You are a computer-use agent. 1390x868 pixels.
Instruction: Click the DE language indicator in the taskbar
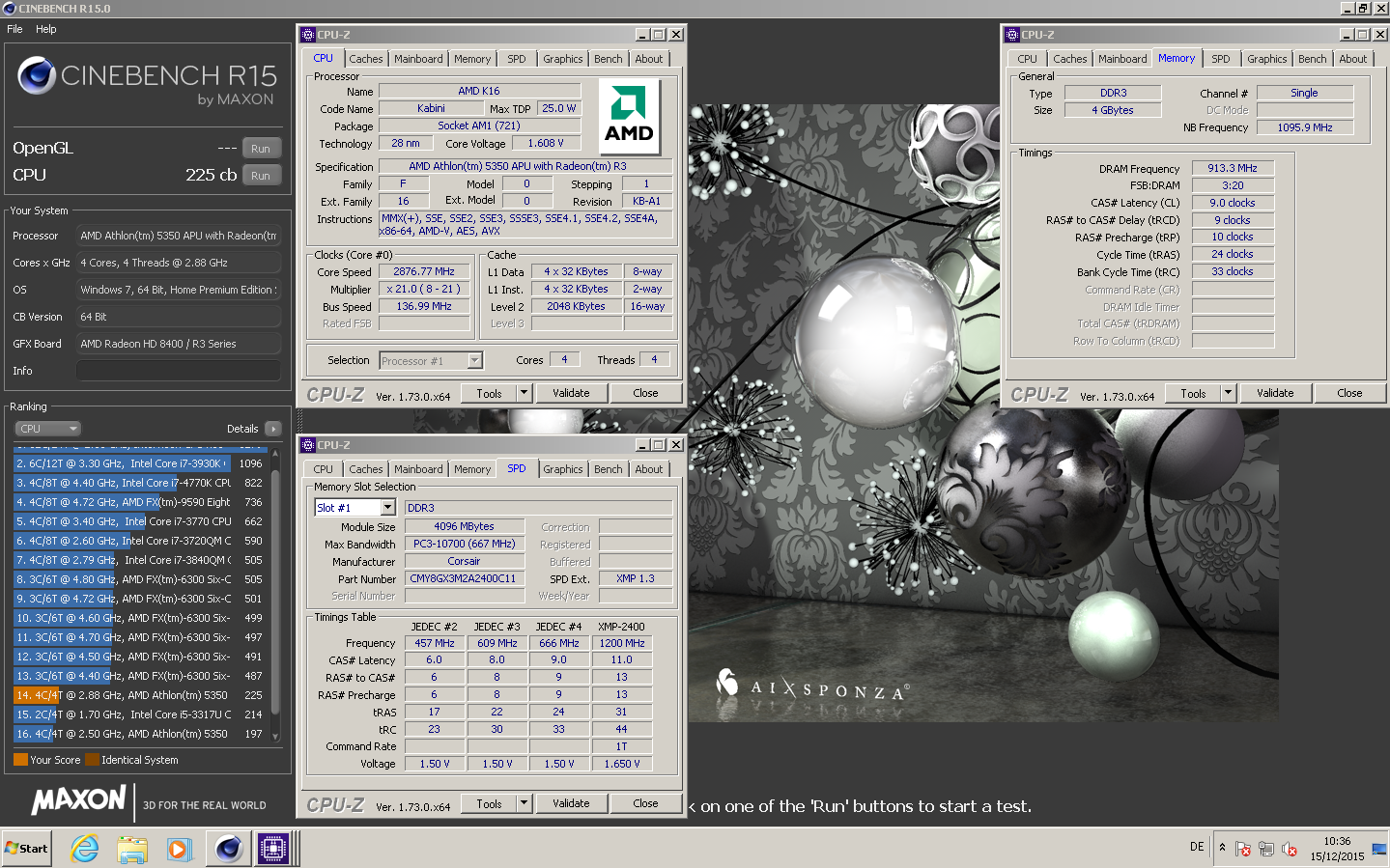click(x=1197, y=847)
